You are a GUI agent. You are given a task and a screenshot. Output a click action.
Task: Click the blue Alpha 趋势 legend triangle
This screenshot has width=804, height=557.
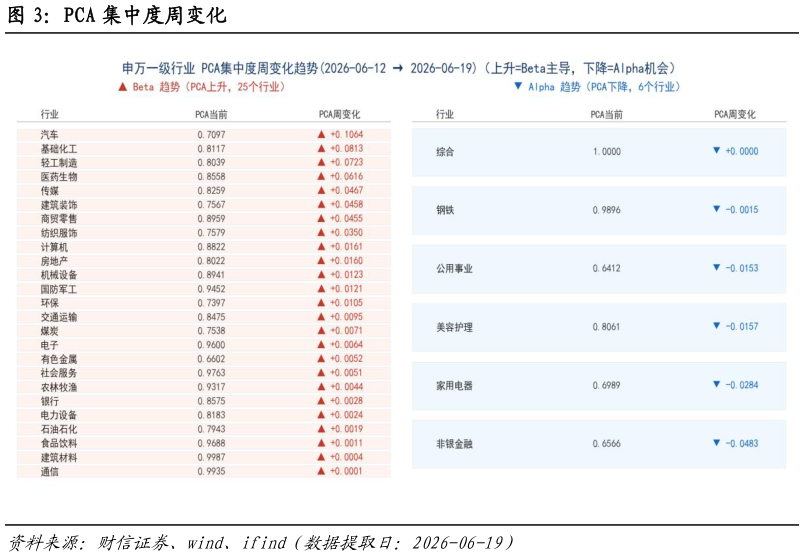tap(518, 86)
